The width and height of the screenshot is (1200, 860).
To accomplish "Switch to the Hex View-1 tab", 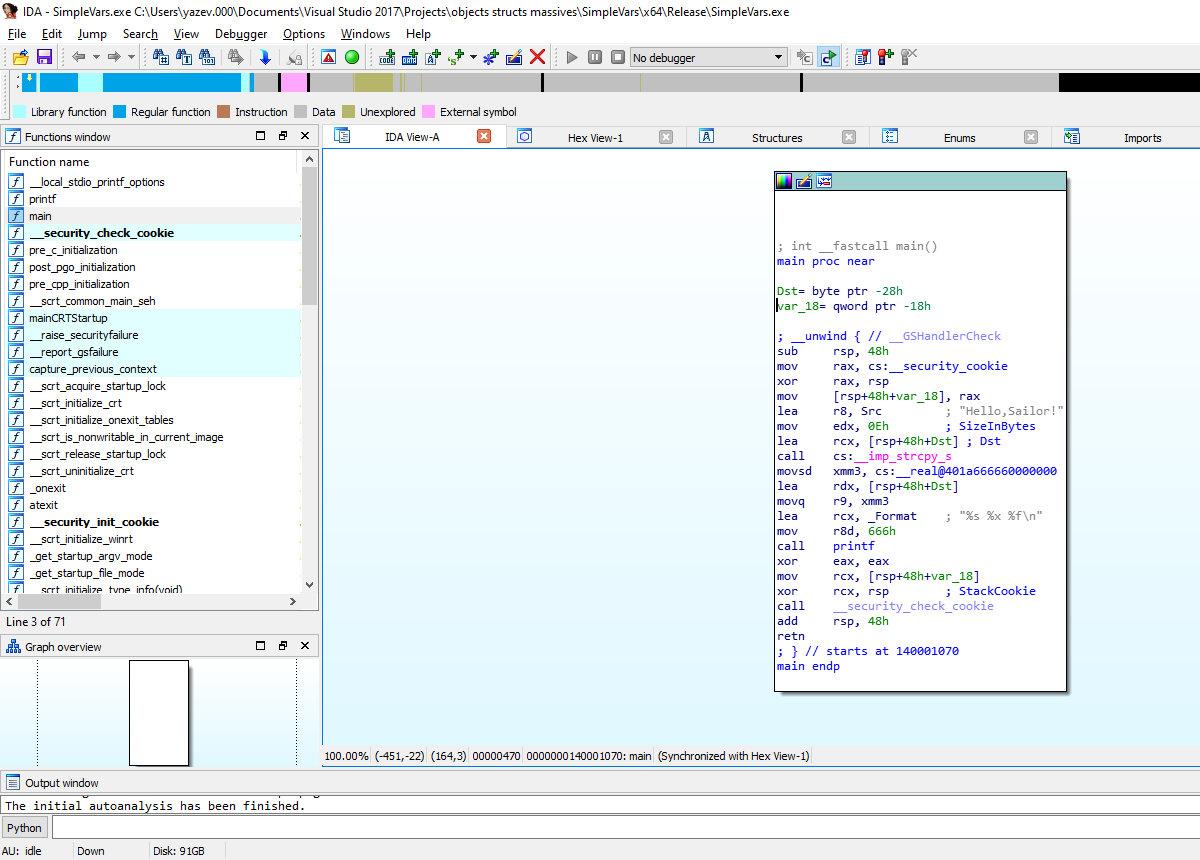I will click(594, 137).
